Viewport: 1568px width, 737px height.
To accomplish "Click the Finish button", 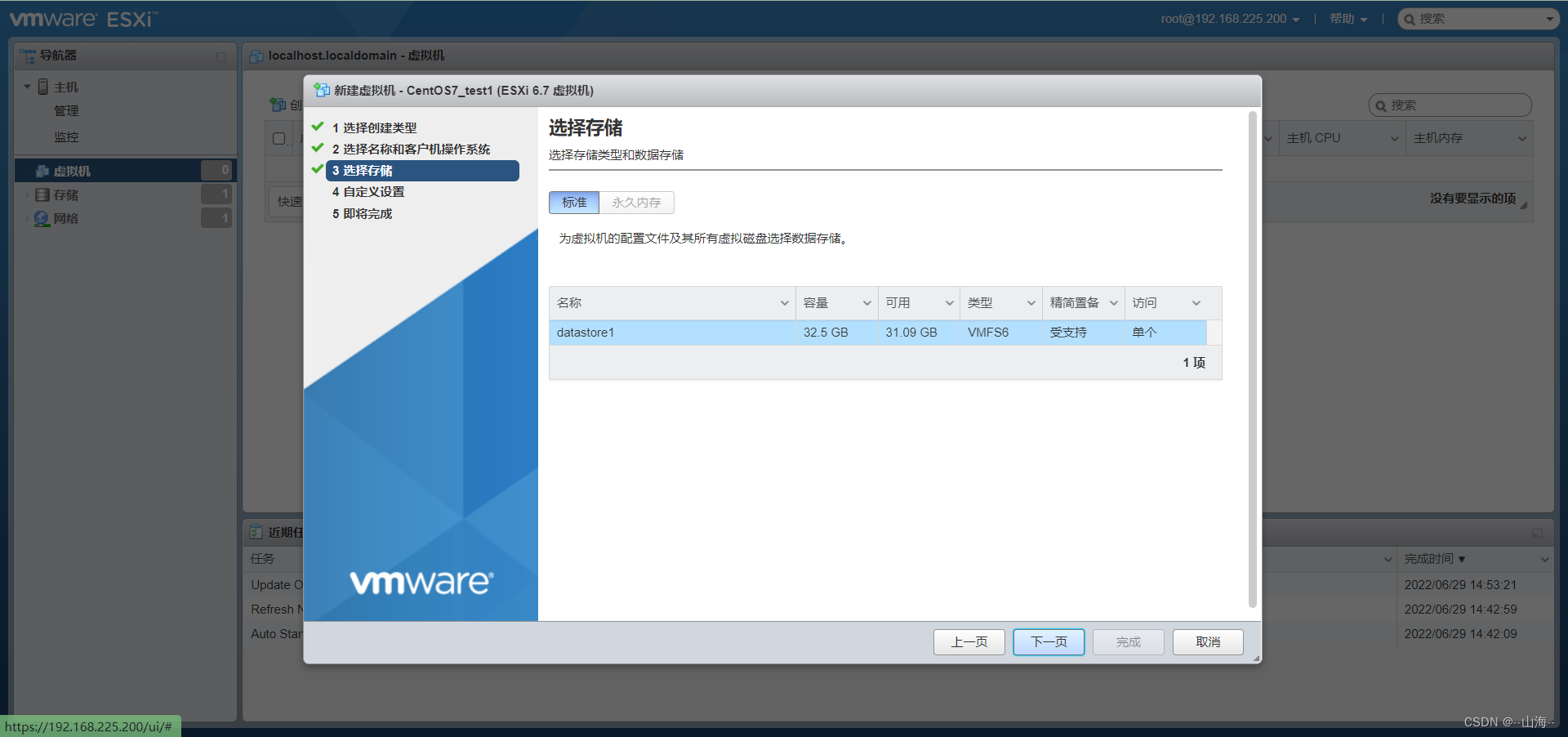I will click(x=1129, y=642).
